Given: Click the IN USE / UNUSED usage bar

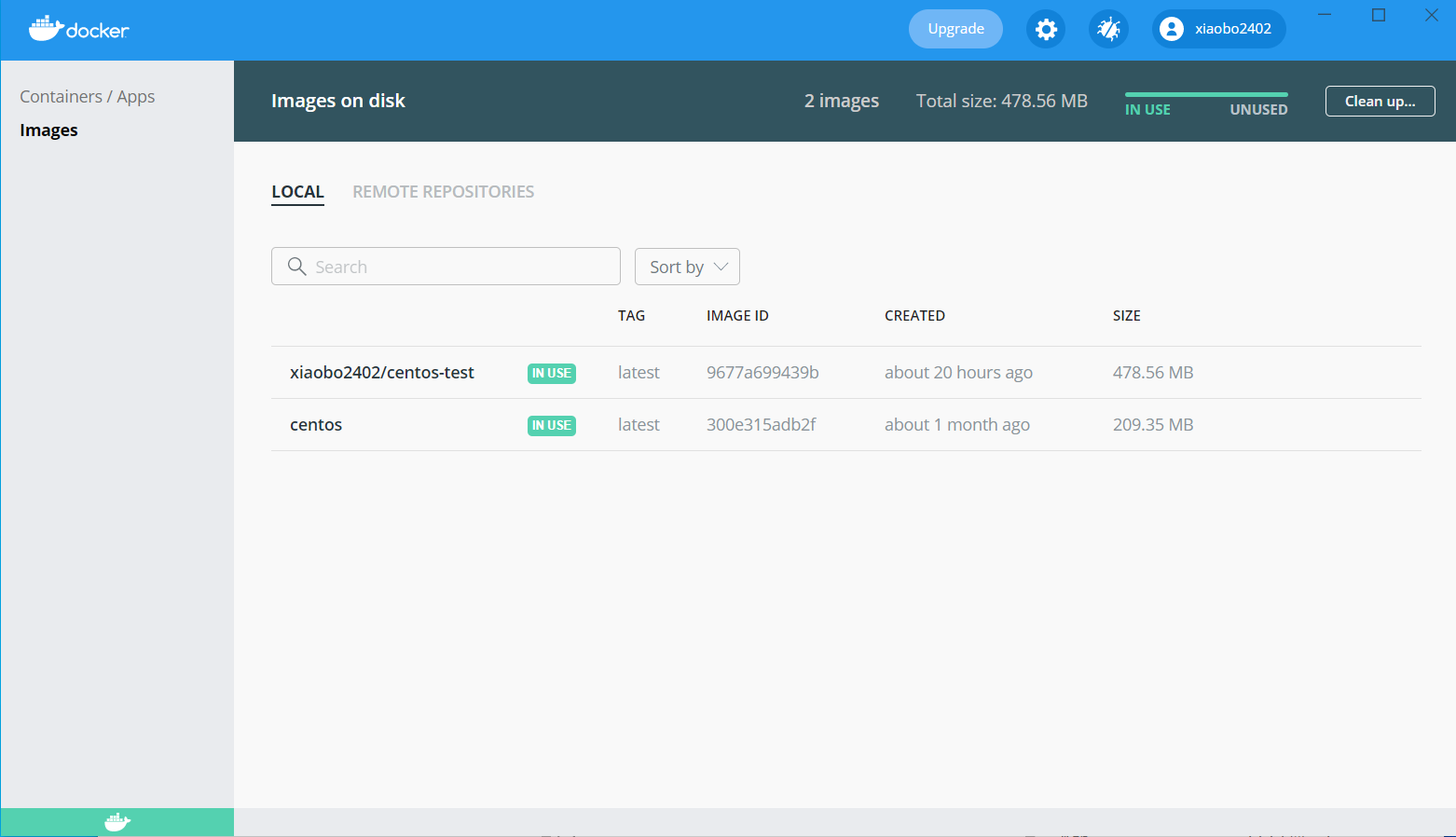Looking at the screenshot, I should point(1205,103).
